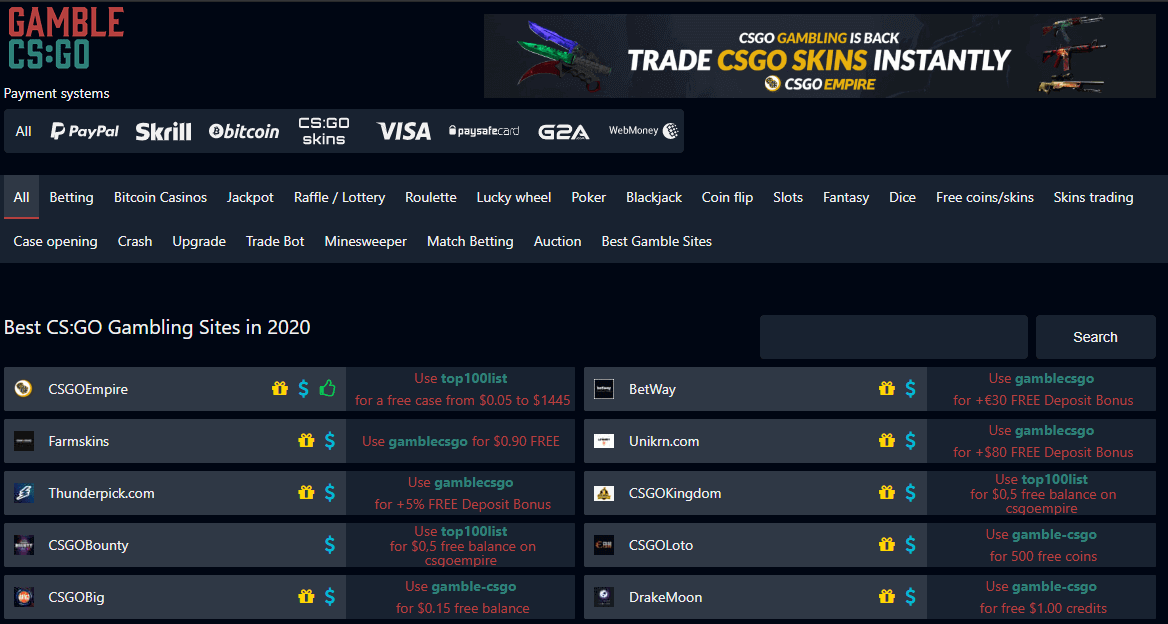The height and width of the screenshot is (624, 1168).
Task: Switch to the Case opening category
Action: tap(55, 241)
